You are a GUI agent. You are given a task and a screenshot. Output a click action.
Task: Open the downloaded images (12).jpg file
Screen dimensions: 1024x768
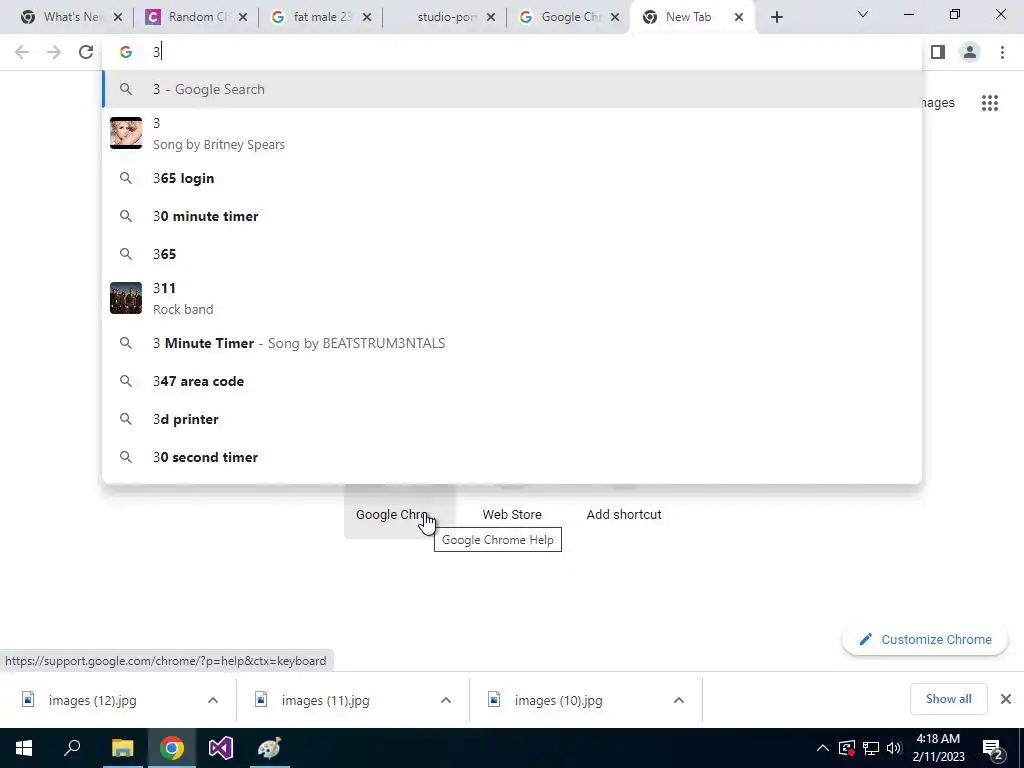[93, 701]
